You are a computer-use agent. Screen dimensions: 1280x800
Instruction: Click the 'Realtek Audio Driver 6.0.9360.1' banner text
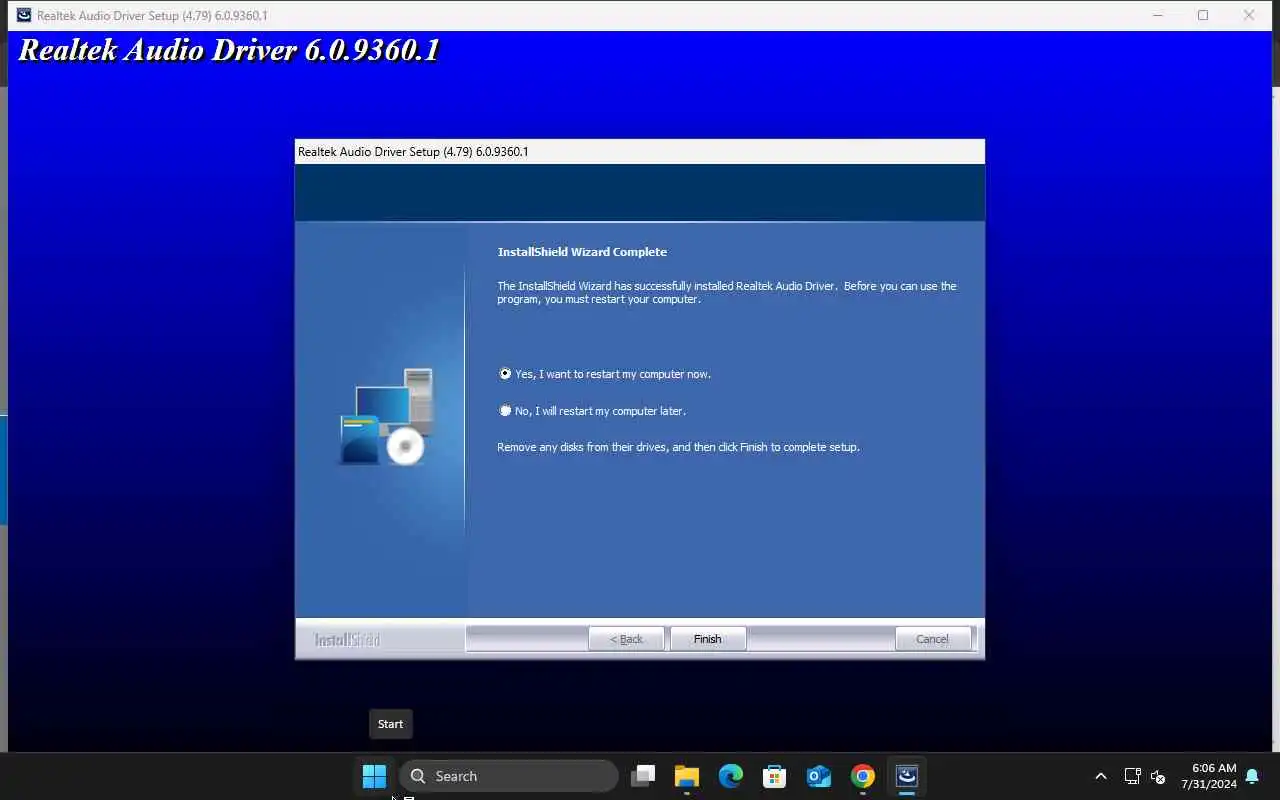tap(229, 50)
